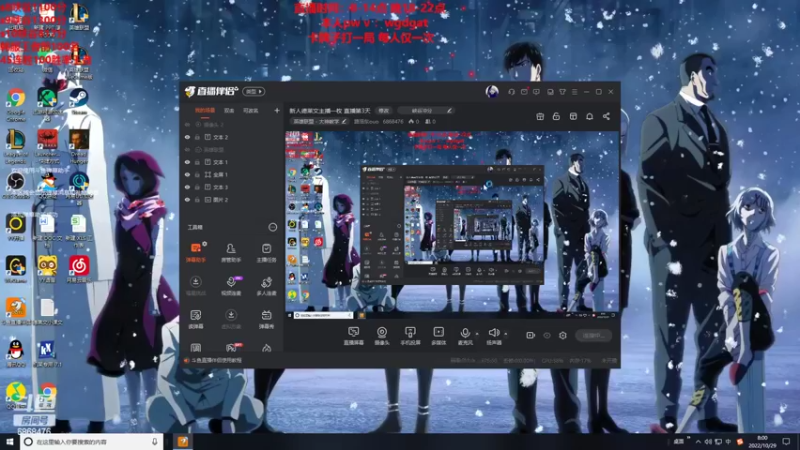Open the 弹幕秀 tool
Screen dimensions: 800x450
266,319
